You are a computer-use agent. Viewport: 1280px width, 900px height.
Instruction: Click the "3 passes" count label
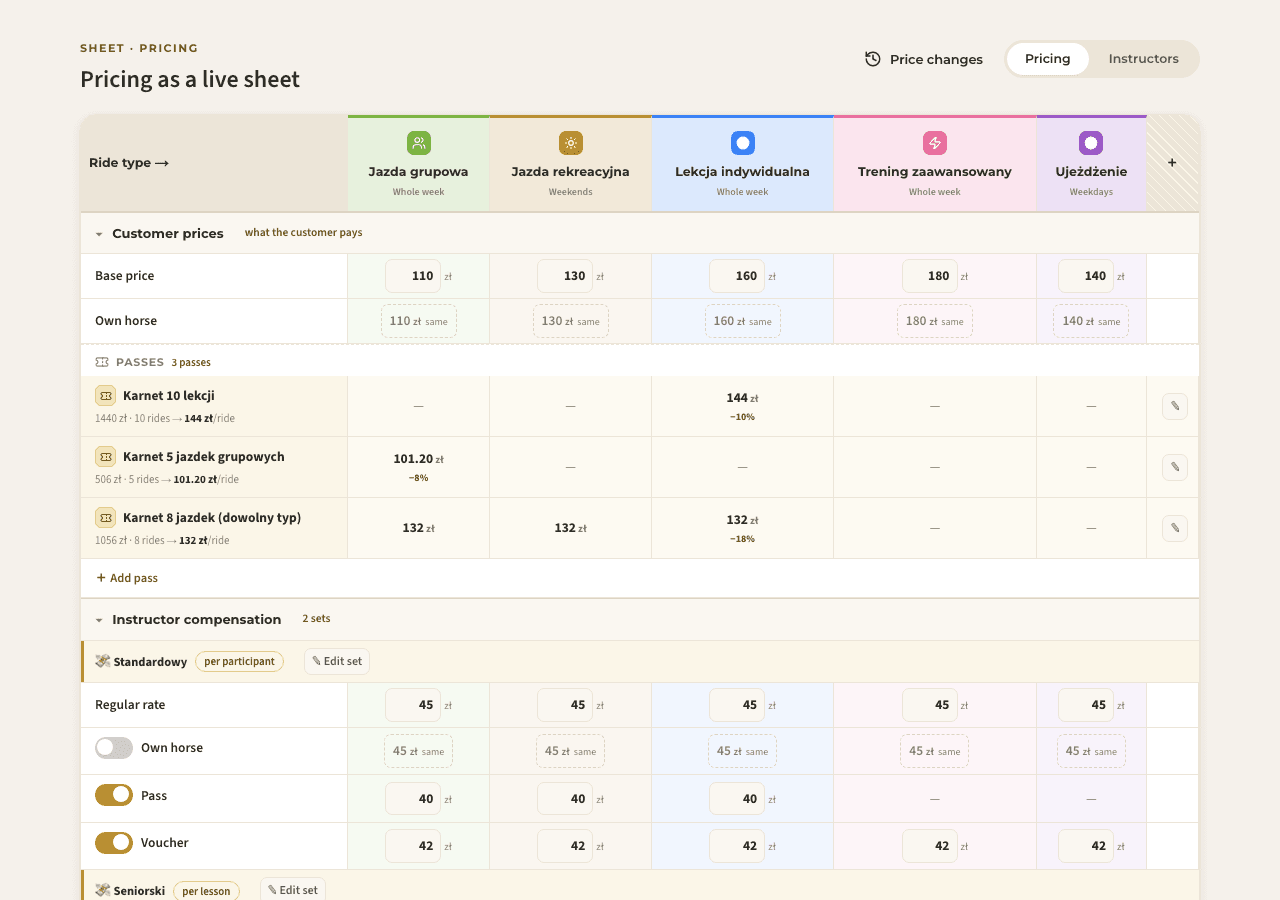191,362
